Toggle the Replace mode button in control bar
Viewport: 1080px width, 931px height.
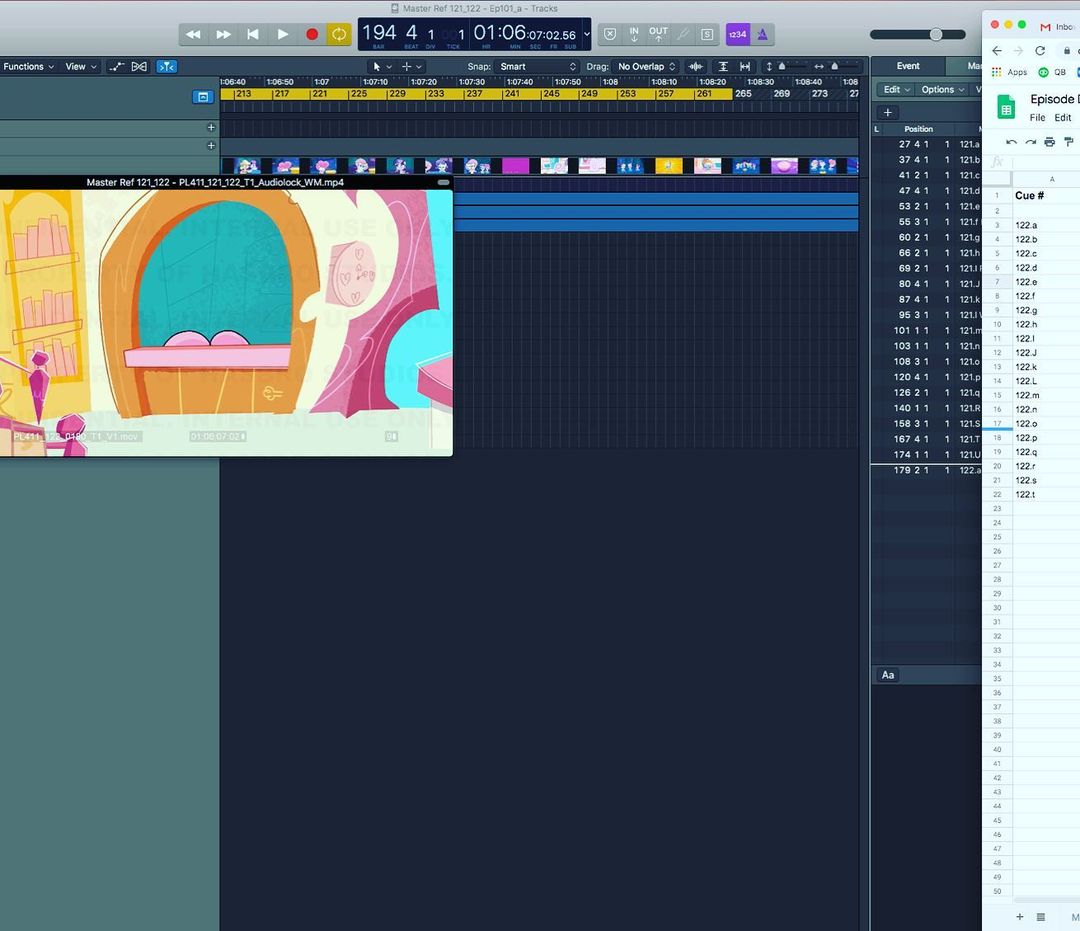610,34
